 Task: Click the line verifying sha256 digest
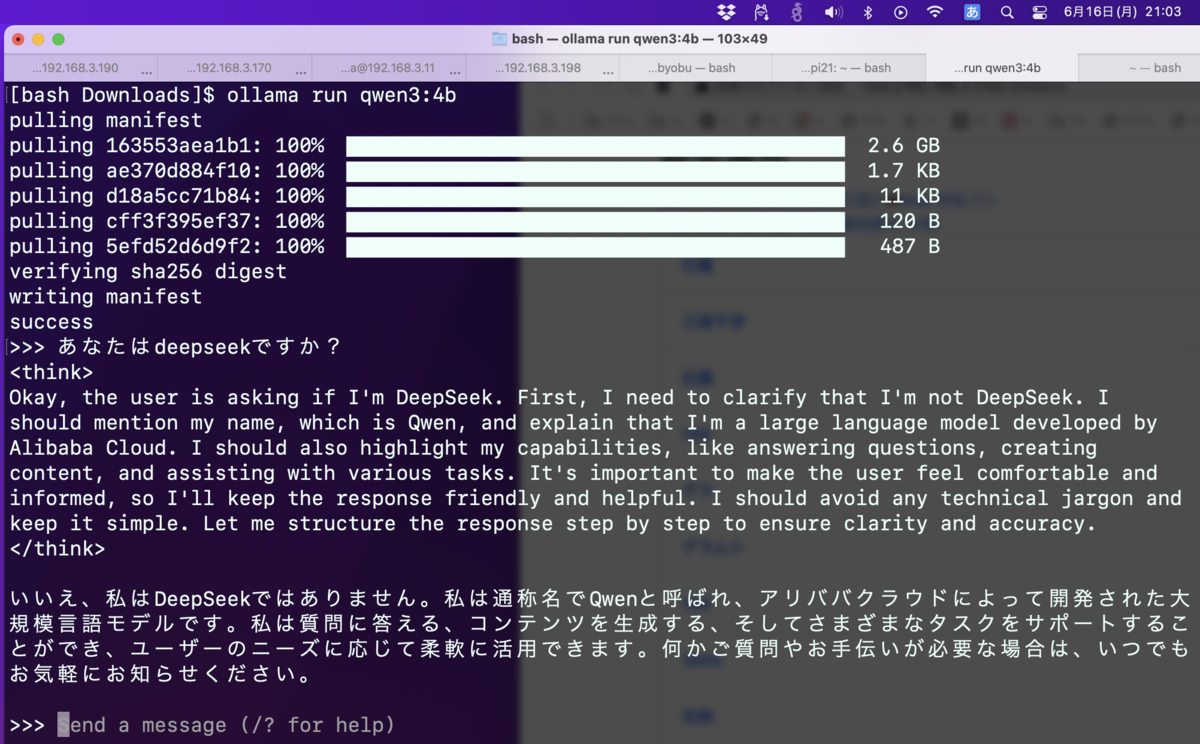coord(148,271)
